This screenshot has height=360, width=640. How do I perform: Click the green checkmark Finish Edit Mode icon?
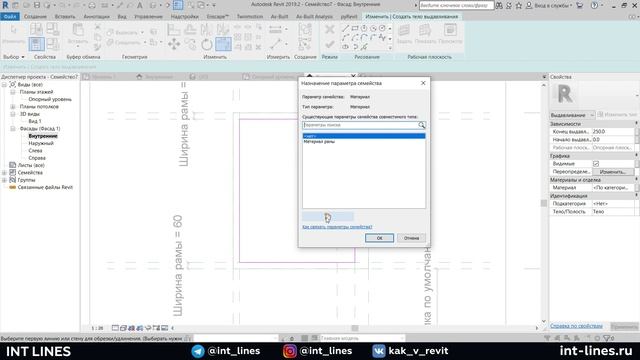330,44
